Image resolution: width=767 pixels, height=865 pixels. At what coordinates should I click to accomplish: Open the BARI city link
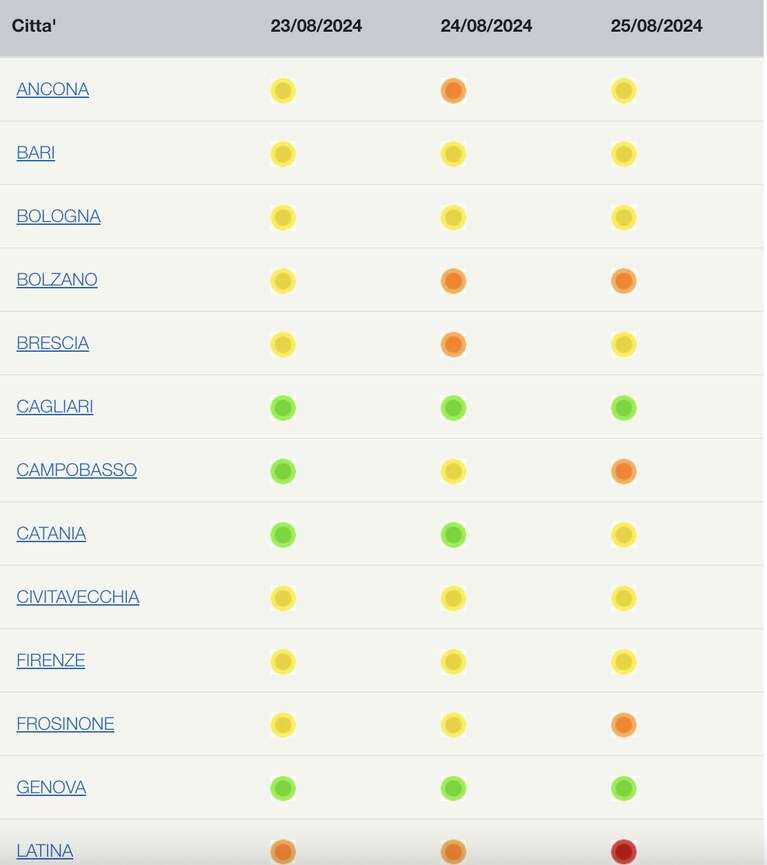click(36, 153)
